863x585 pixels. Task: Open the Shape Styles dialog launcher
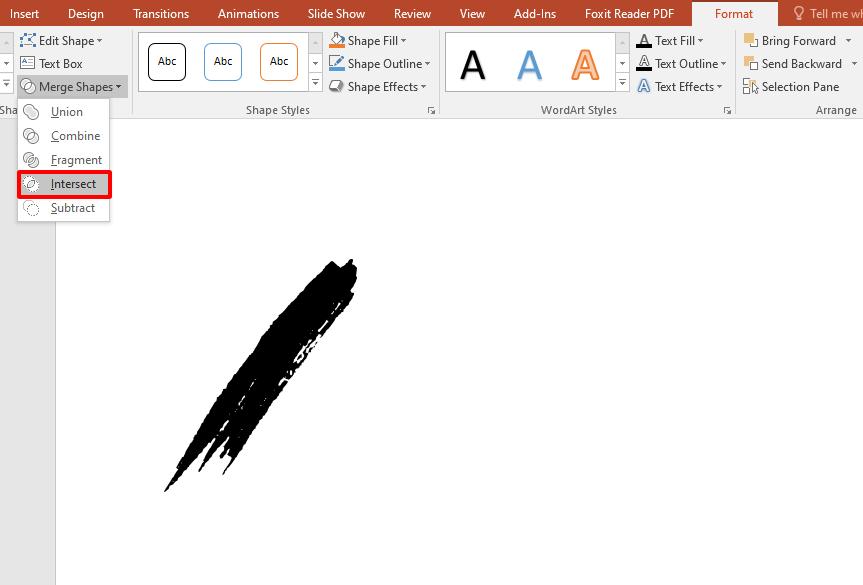coord(431,110)
